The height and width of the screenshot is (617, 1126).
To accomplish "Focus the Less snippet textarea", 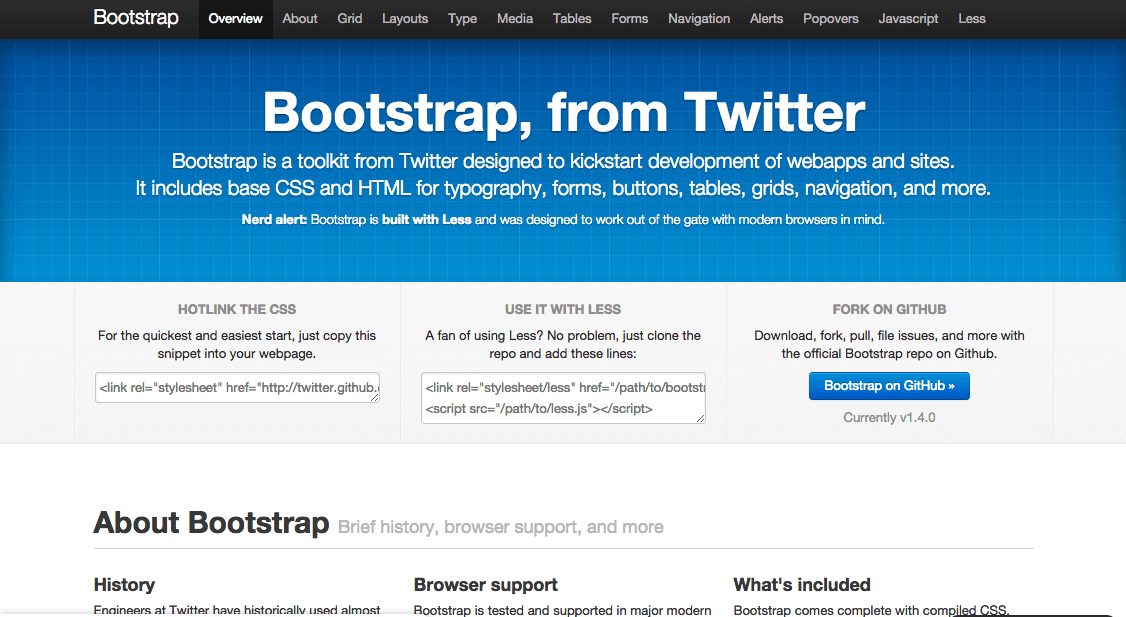I will (x=563, y=398).
